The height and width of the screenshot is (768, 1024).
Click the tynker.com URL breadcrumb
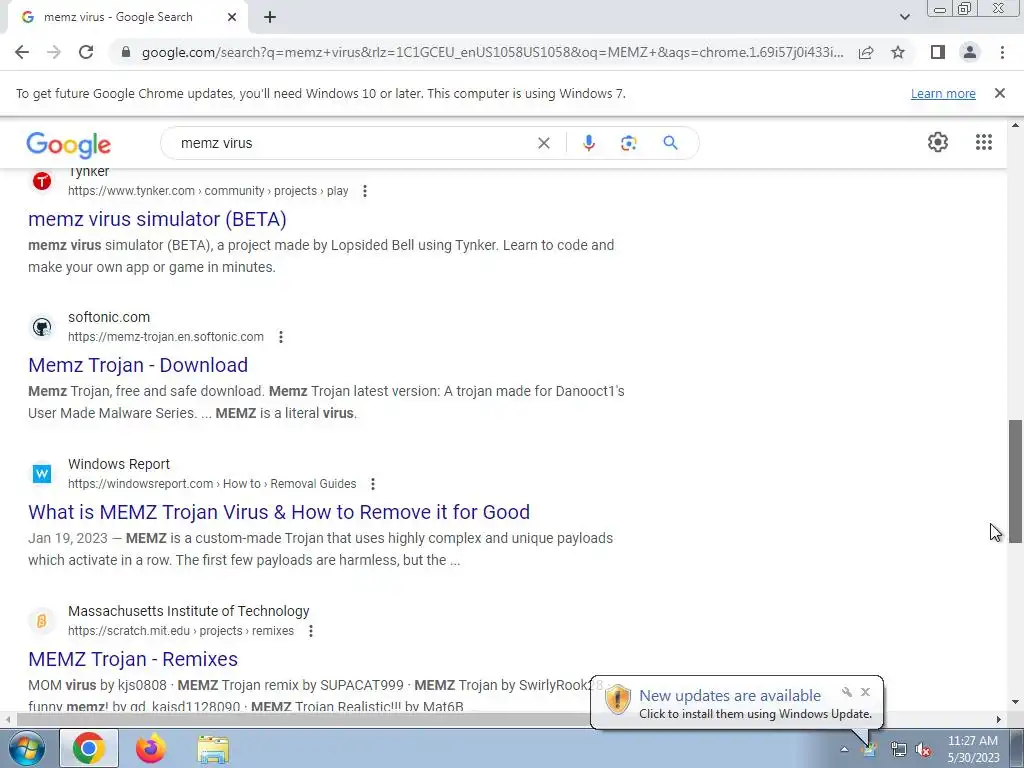point(208,191)
